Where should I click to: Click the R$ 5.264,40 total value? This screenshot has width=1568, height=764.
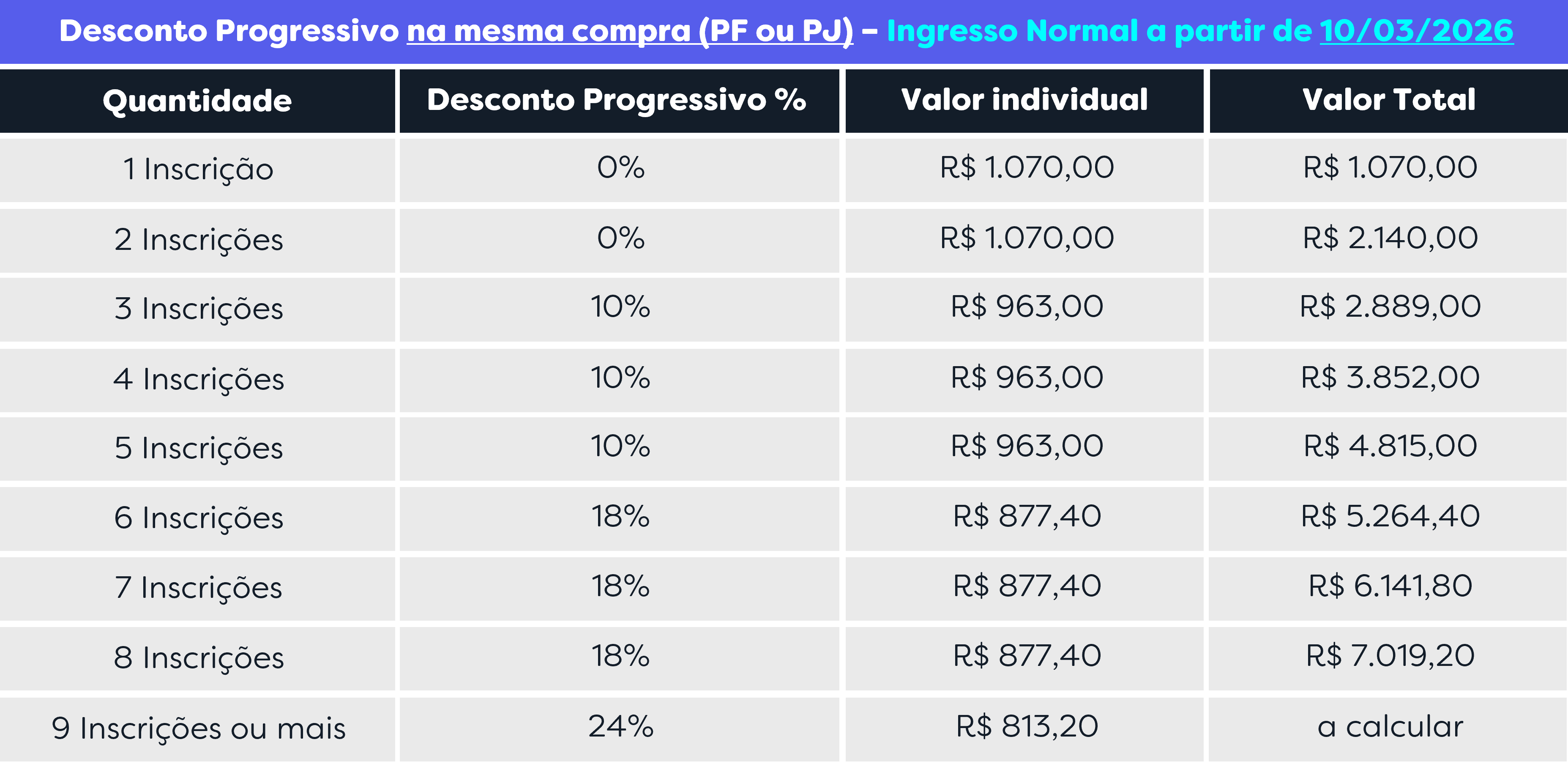pos(1390,516)
